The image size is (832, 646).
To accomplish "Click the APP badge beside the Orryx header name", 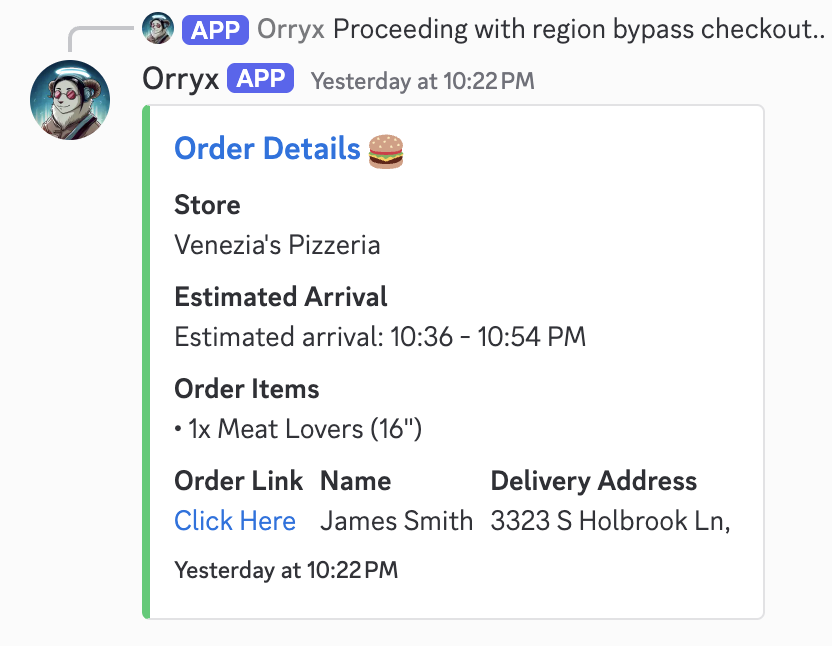I will [260, 79].
